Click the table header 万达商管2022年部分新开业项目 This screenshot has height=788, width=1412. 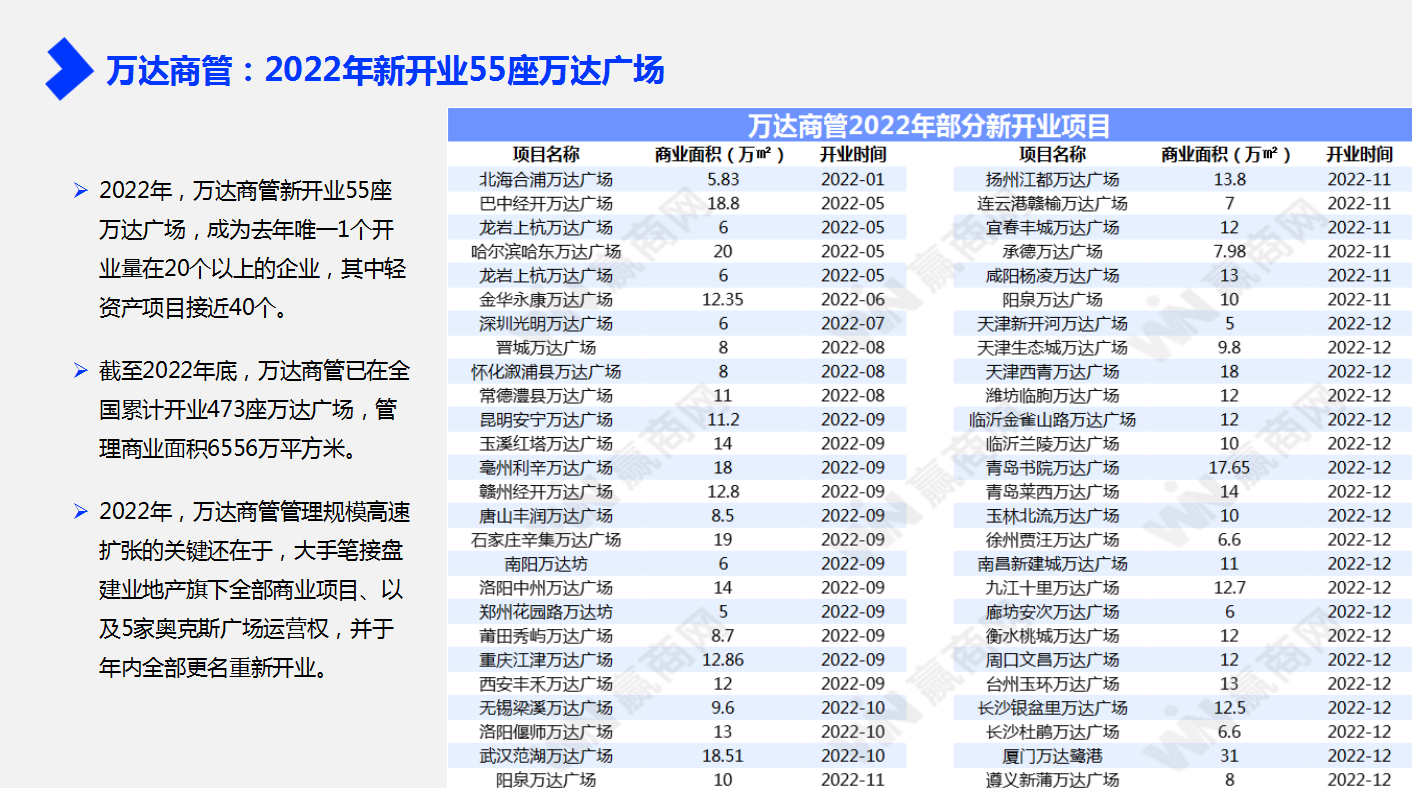click(929, 126)
